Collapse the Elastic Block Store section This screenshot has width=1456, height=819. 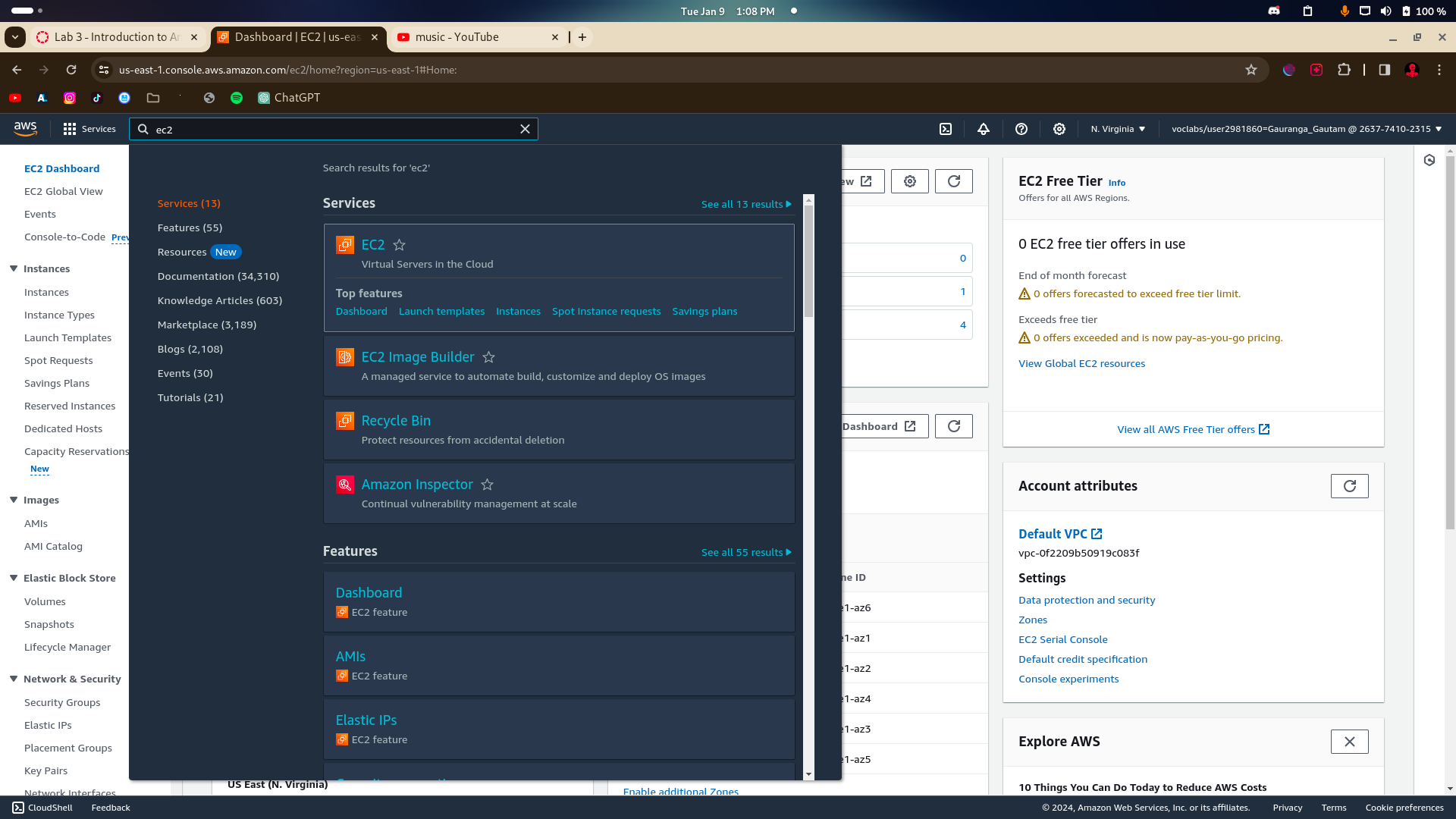coord(14,578)
